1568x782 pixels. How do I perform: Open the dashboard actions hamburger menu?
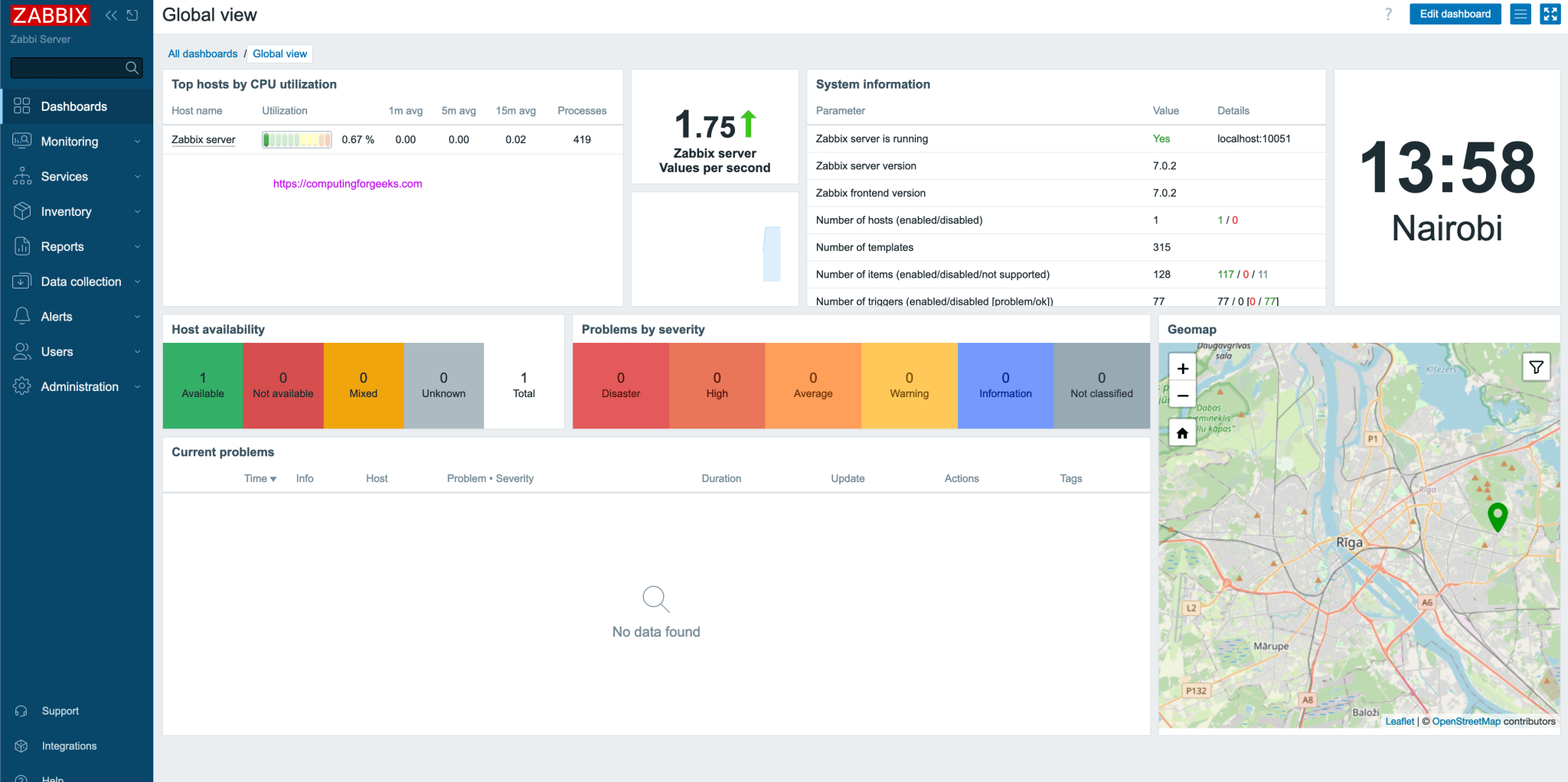point(1521,14)
